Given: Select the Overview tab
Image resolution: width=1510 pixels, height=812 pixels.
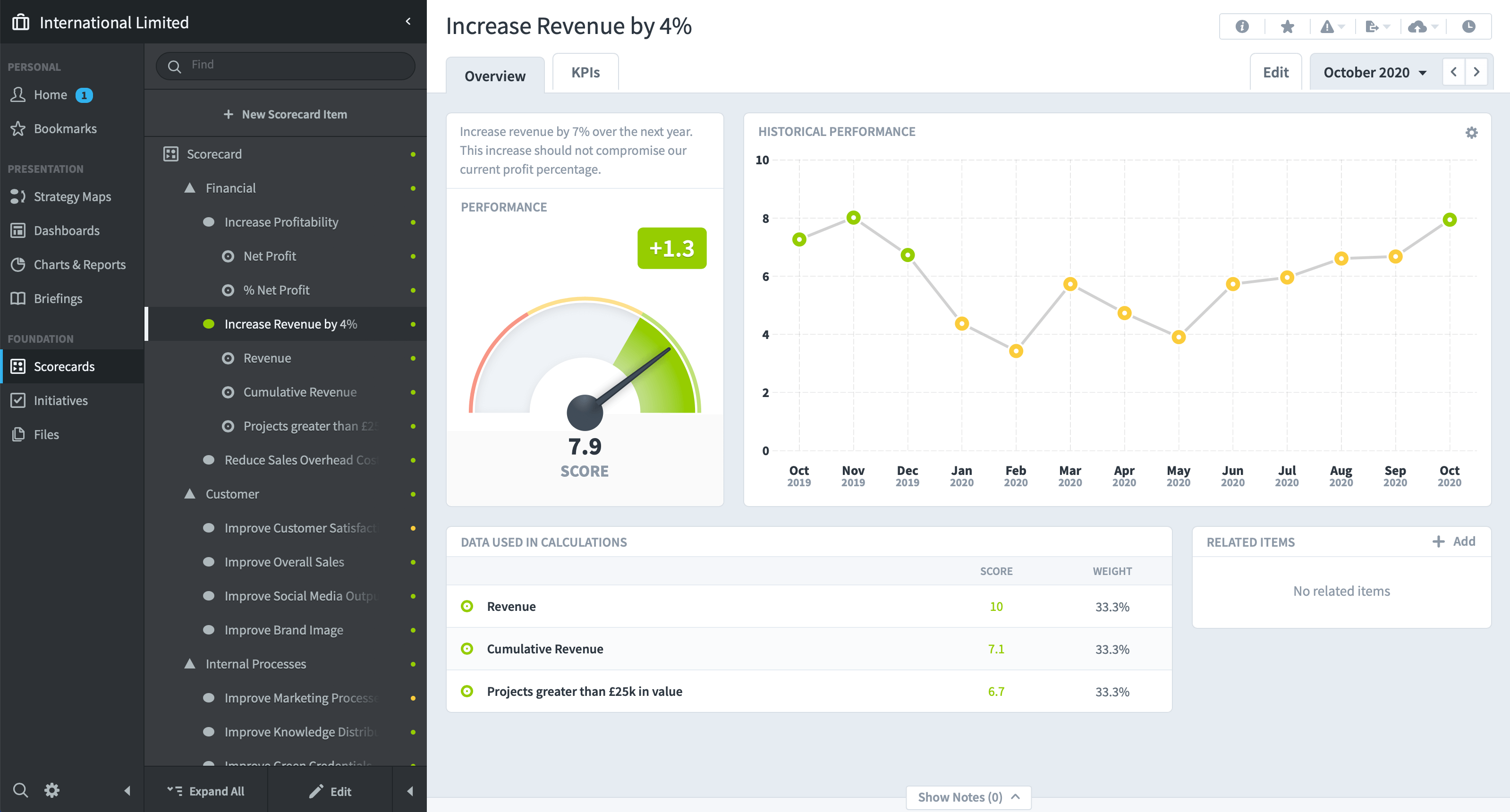Looking at the screenshot, I should pyautogui.click(x=495, y=76).
